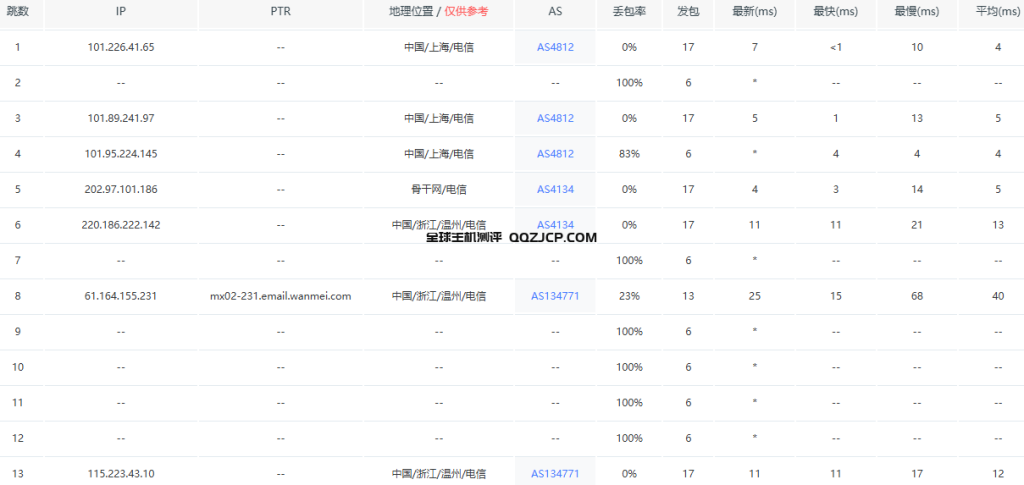Click 中国/浙江/温州/电信 location in hop 8
The image size is (1024, 485).
[x=439, y=296]
